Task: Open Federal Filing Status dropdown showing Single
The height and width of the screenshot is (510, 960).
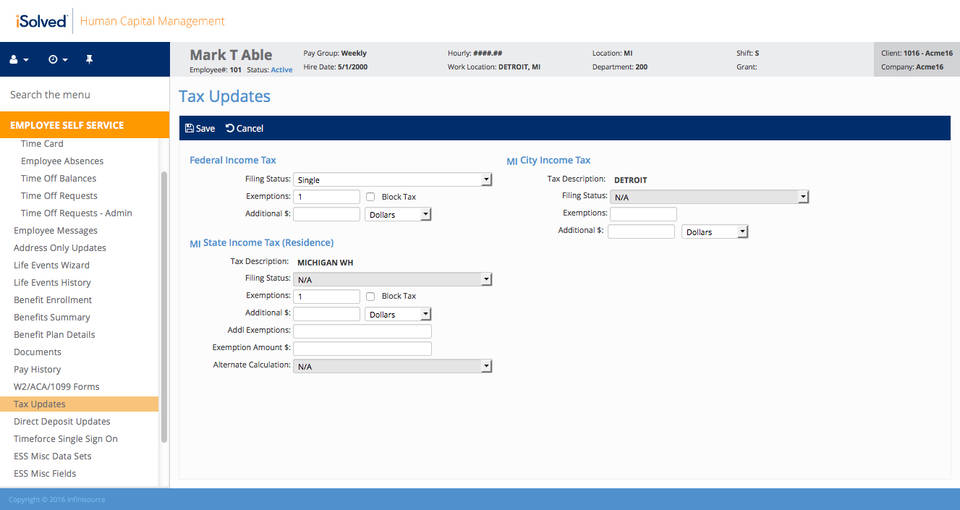Action: coord(393,180)
